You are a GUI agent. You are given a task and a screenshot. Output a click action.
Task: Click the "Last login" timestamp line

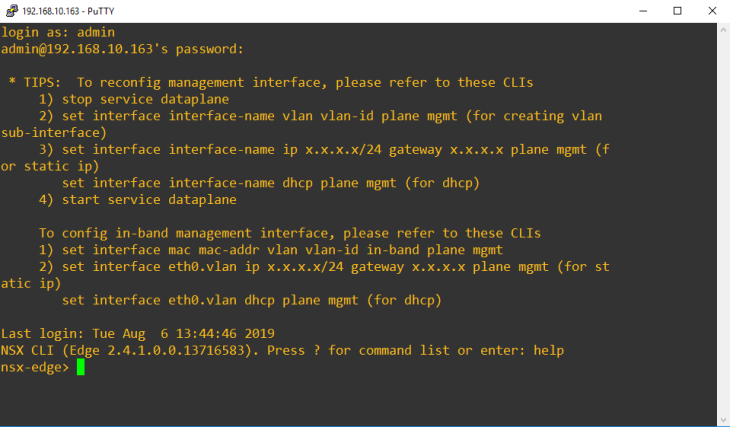[137, 333]
